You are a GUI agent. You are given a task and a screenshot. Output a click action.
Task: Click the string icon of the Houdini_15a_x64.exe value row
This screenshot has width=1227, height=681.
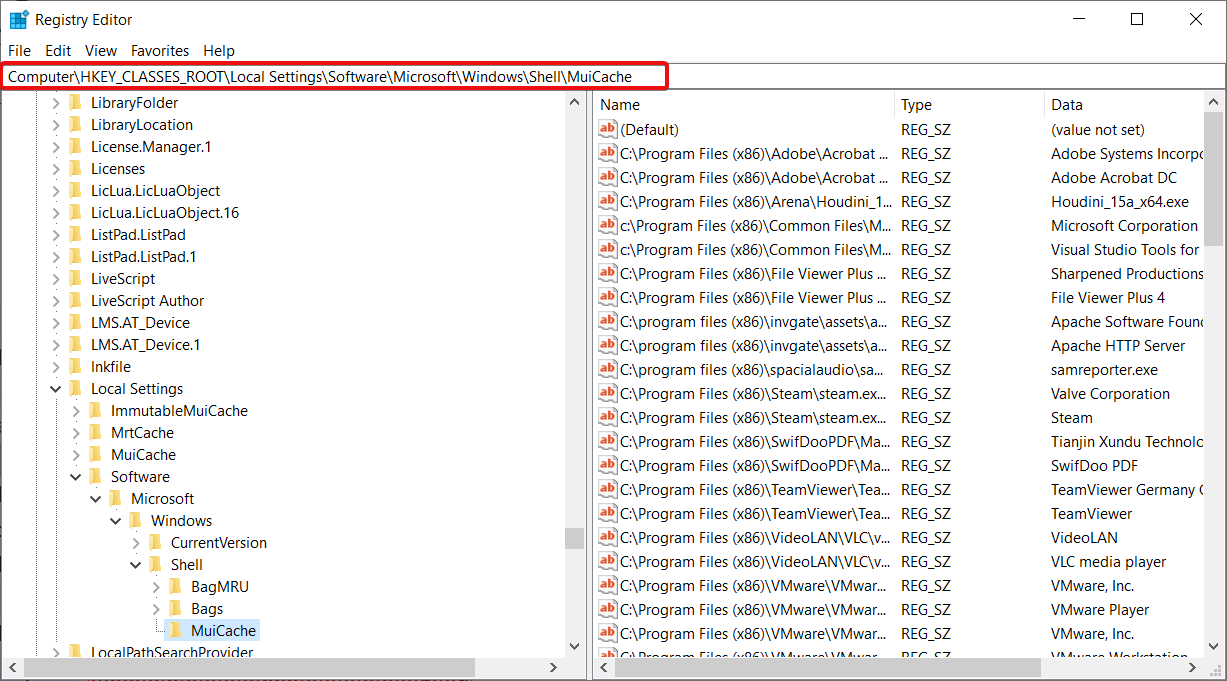608,201
